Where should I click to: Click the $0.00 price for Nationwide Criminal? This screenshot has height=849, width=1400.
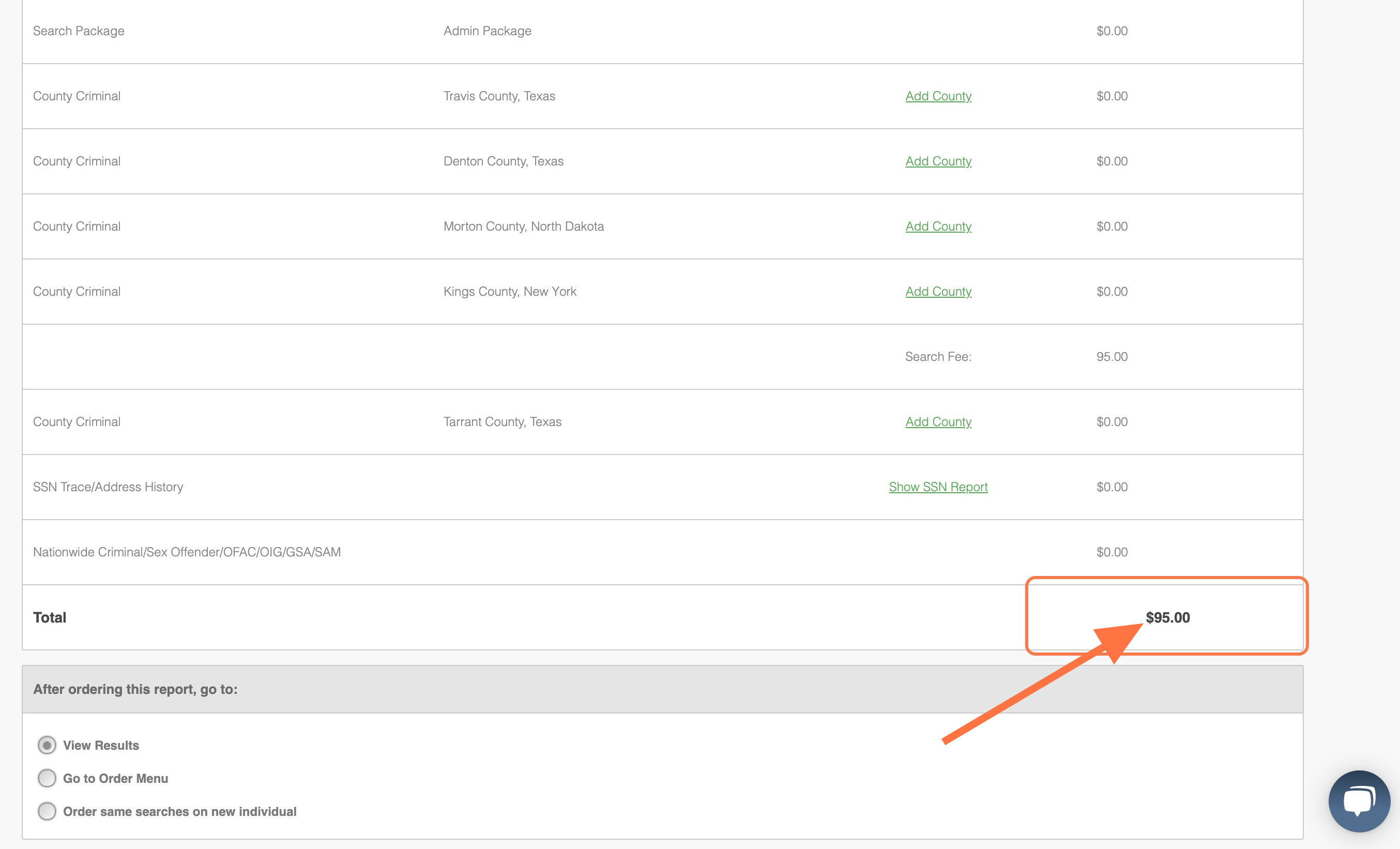coord(1112,552)
